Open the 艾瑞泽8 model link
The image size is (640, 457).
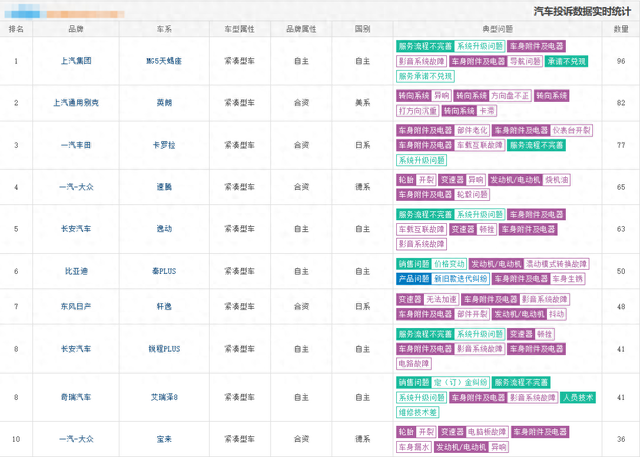click(x=164, y=397)
